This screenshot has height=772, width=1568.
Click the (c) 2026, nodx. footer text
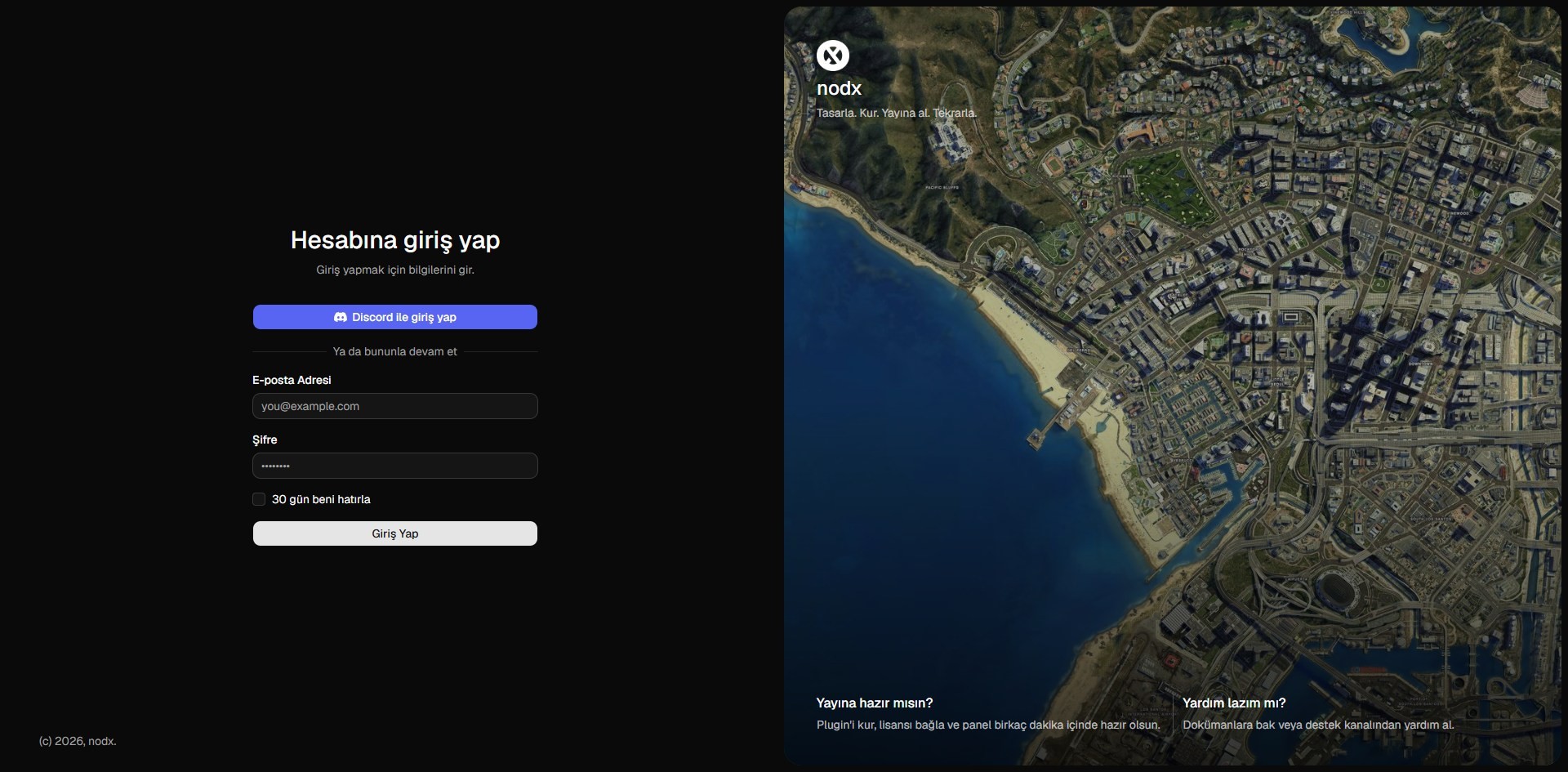pyautogui.click(x=78, y=741)
